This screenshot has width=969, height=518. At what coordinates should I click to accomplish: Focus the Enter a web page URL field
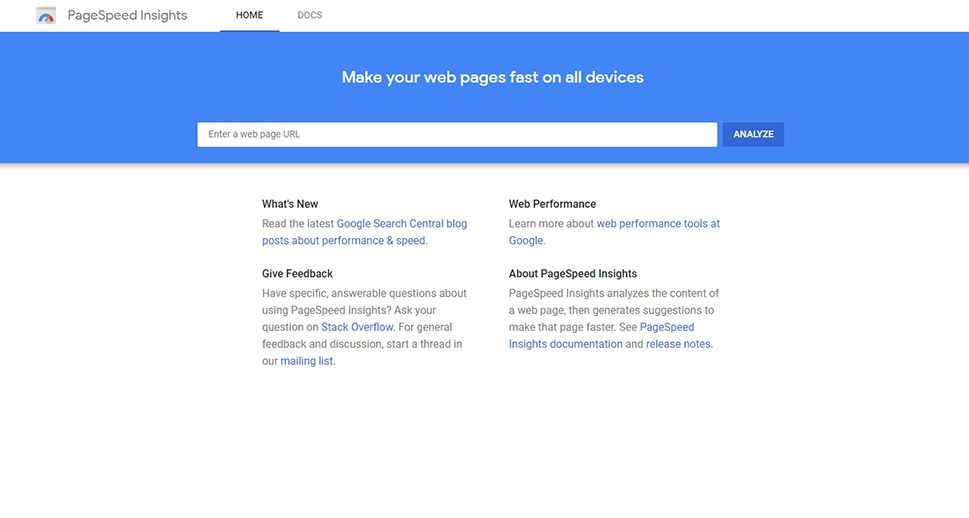[457, 134]
